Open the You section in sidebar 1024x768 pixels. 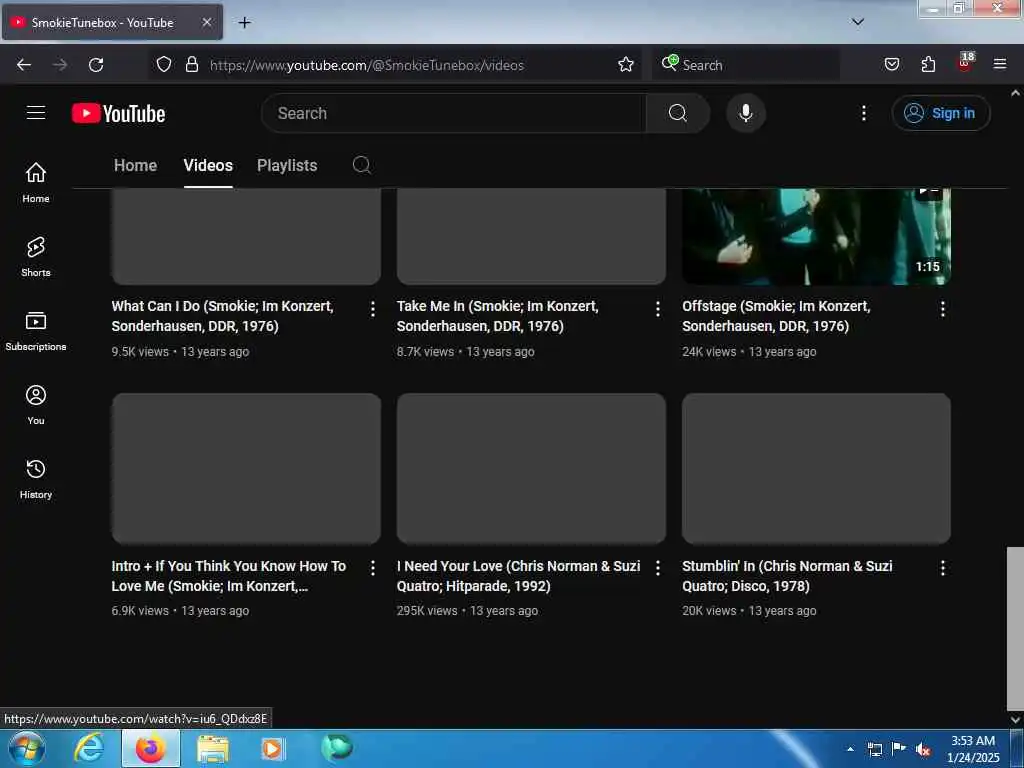36,405
